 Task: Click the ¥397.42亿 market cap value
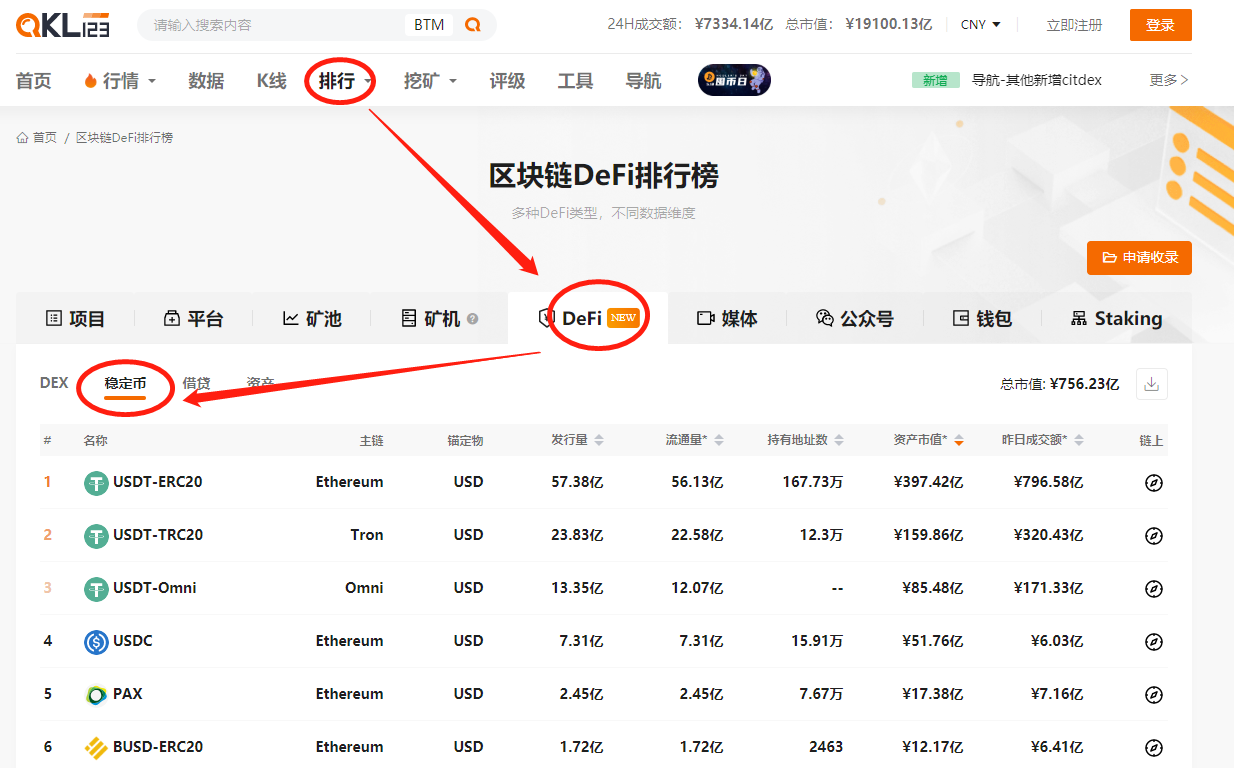coord(928,482)
